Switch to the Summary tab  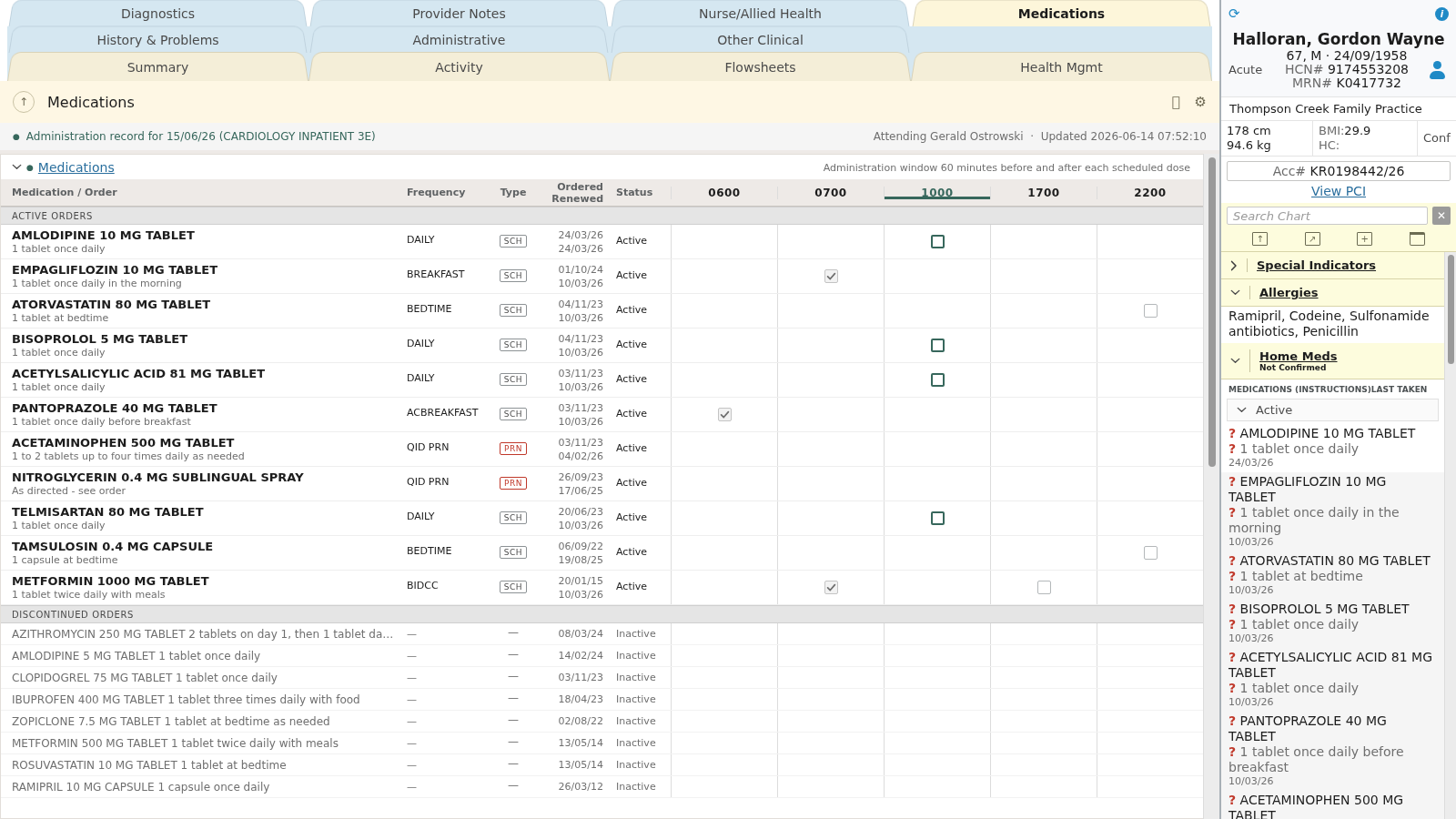157,67
